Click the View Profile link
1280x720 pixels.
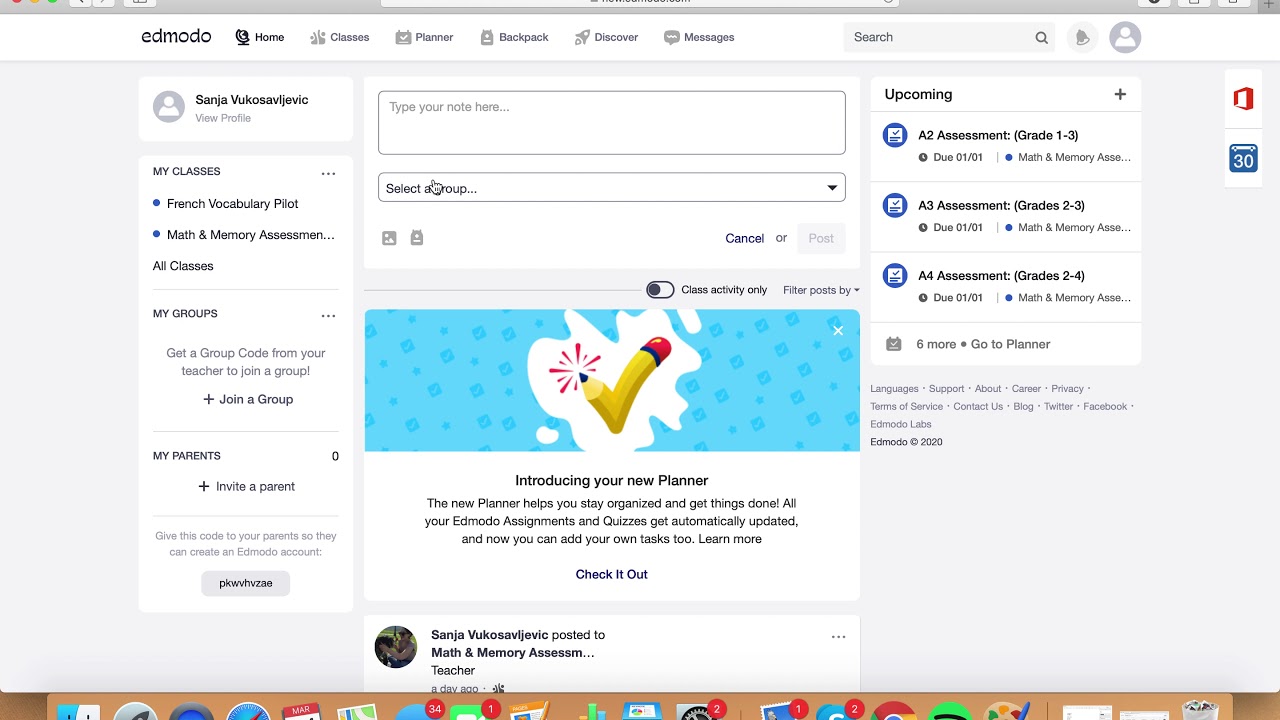tap(223, 118)
